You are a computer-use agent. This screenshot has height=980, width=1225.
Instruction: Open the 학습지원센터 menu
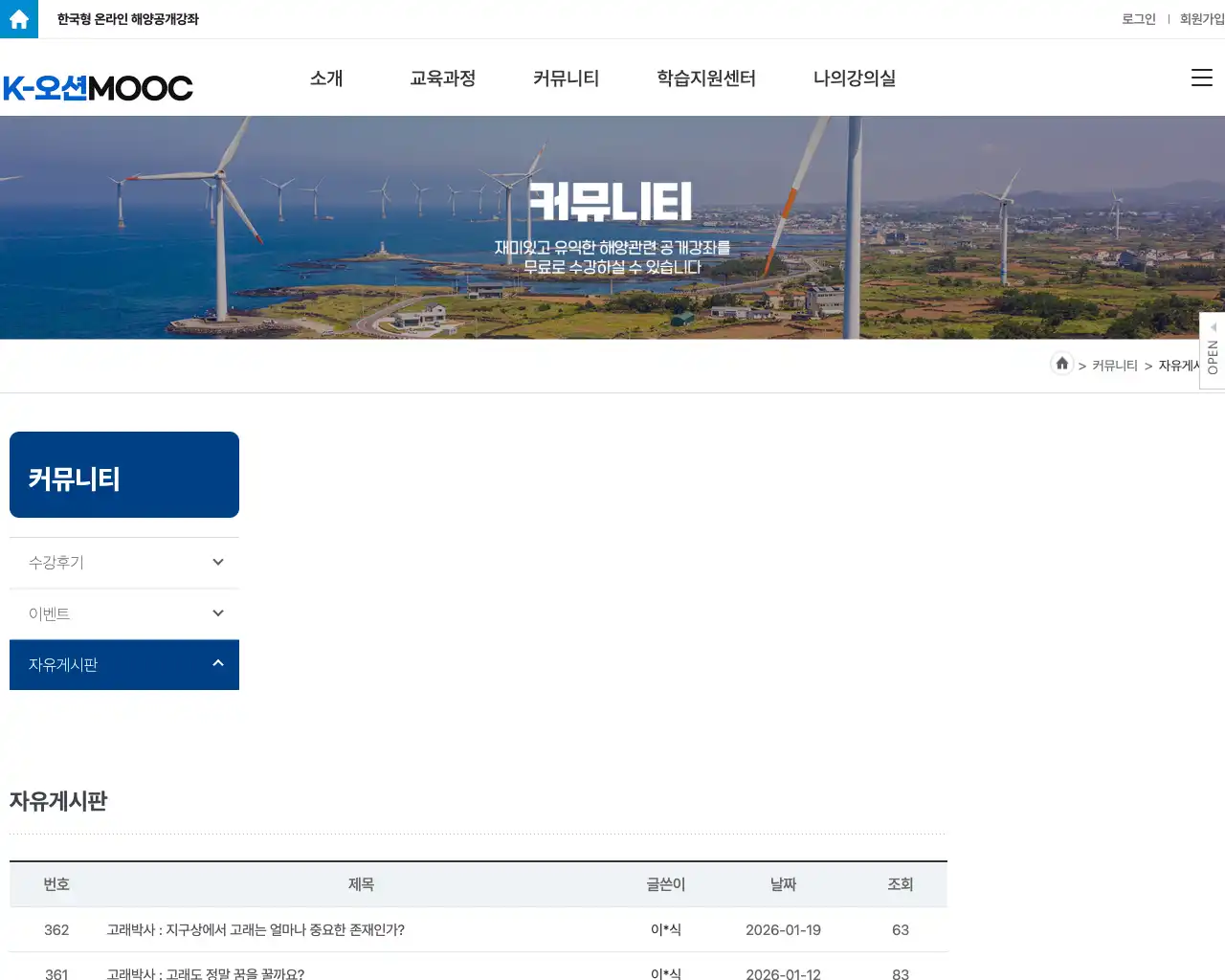click(706, 78)
